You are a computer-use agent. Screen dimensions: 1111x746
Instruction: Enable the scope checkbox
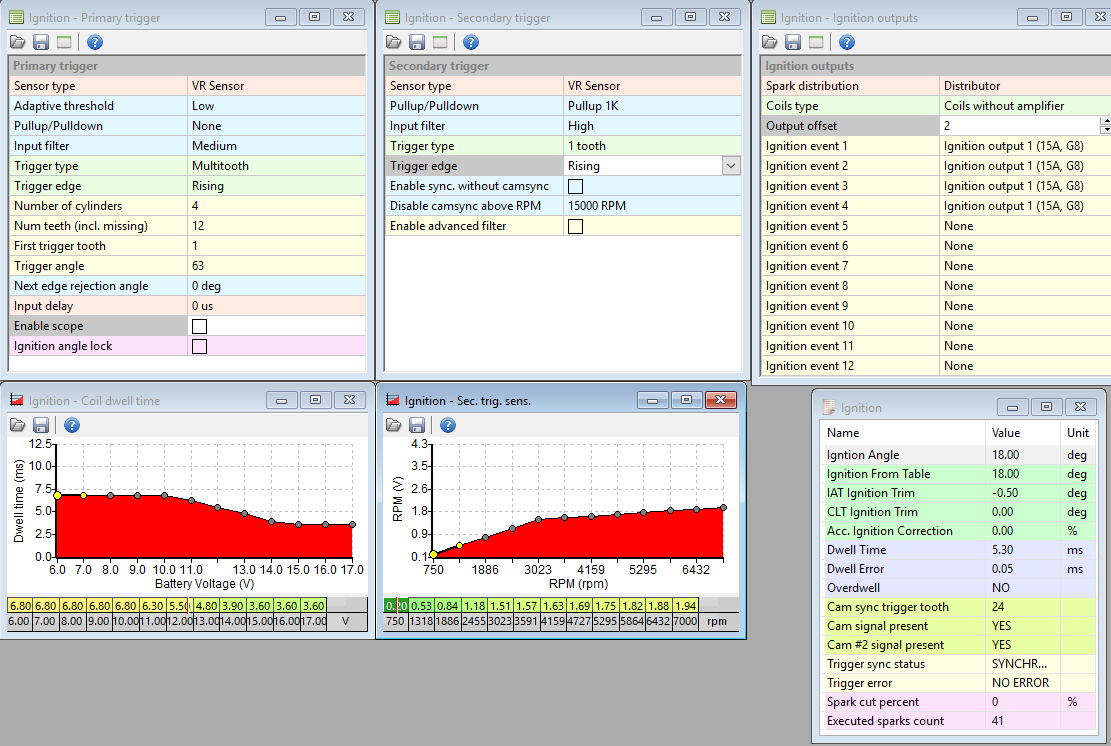pyautogui.click(x=199, y=326)
